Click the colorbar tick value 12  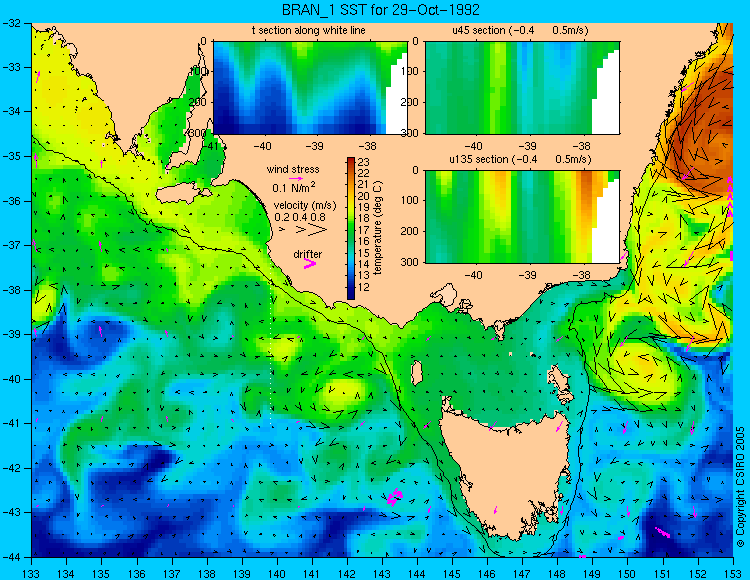tap(364, 287)
